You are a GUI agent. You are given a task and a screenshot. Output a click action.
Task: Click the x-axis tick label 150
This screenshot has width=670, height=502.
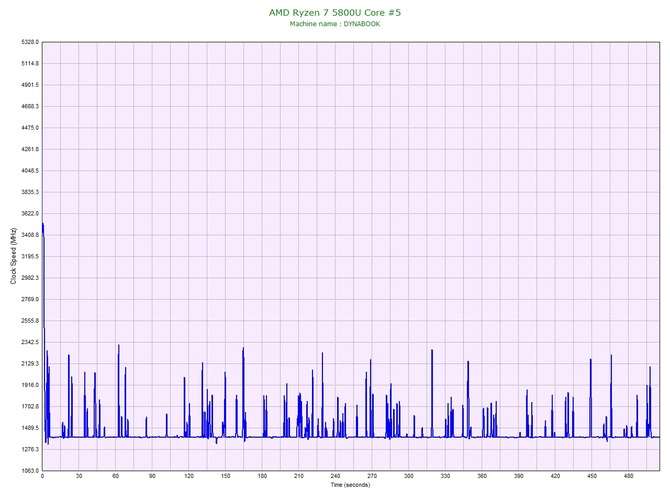tap(225, 476)
